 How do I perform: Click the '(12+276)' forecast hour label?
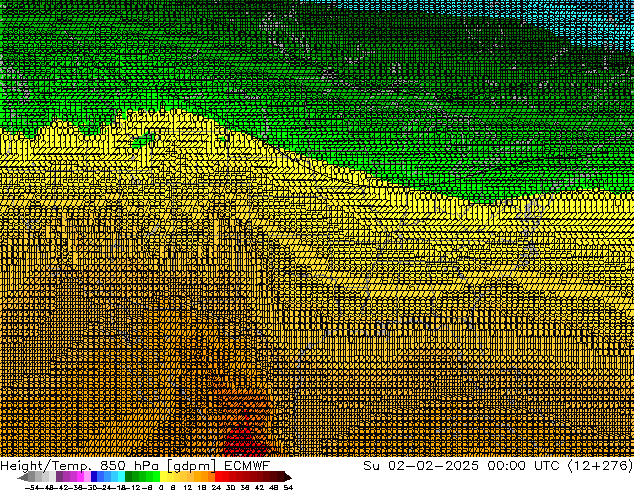(x=602, y=465)
